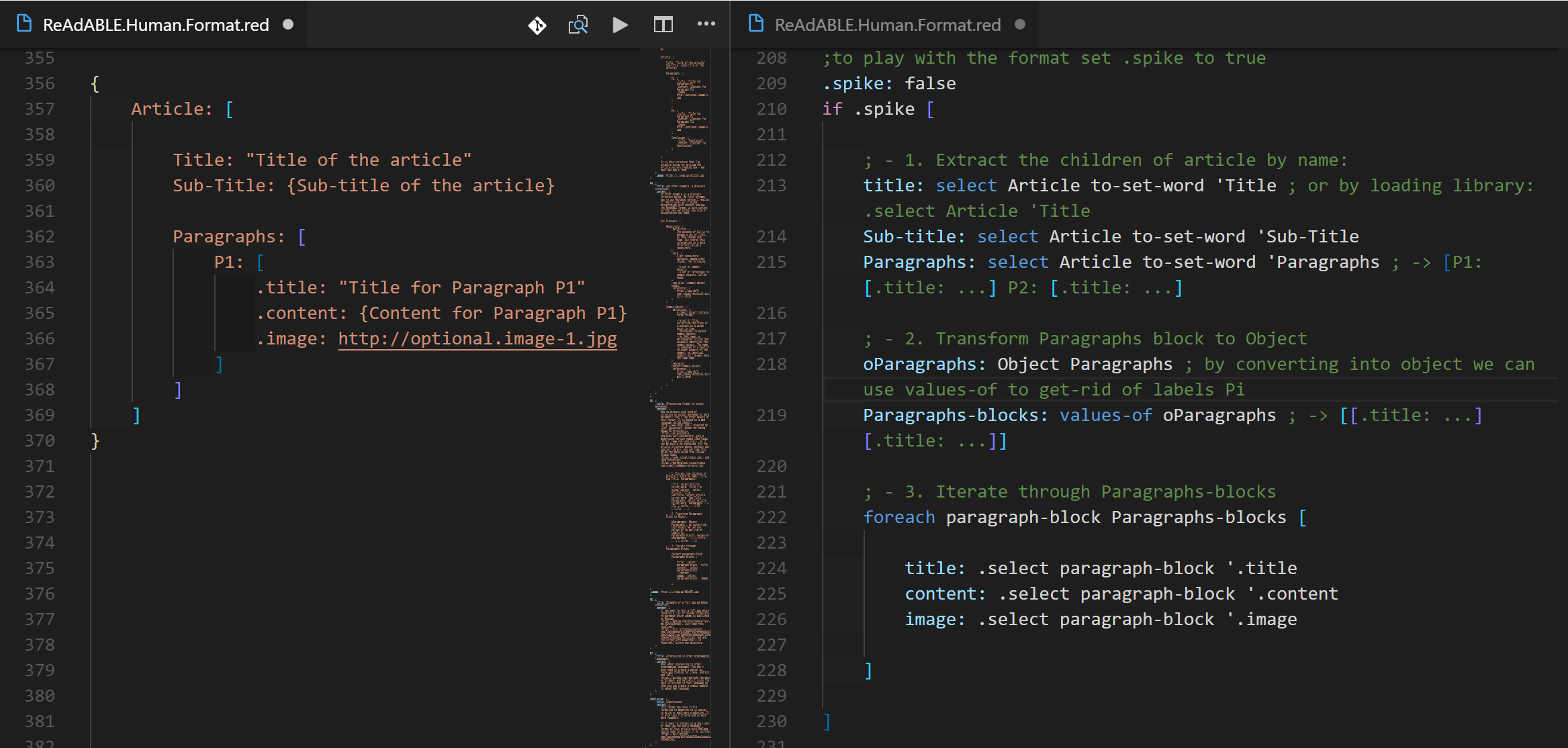Click the '; - 1. Extract the children' comment

click(x=1105, y=160)
